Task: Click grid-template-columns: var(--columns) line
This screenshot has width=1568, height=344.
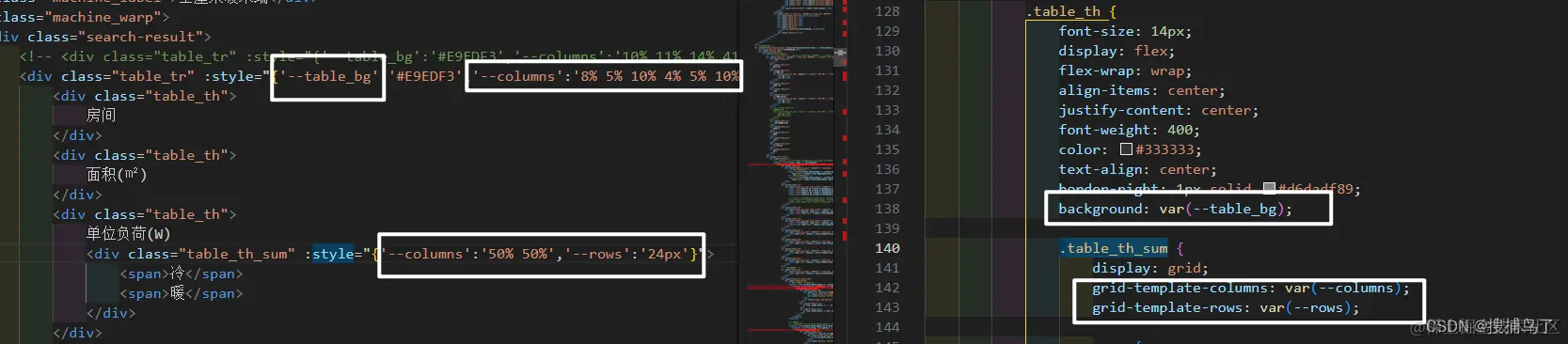Action: click(x=1251, y=288)
